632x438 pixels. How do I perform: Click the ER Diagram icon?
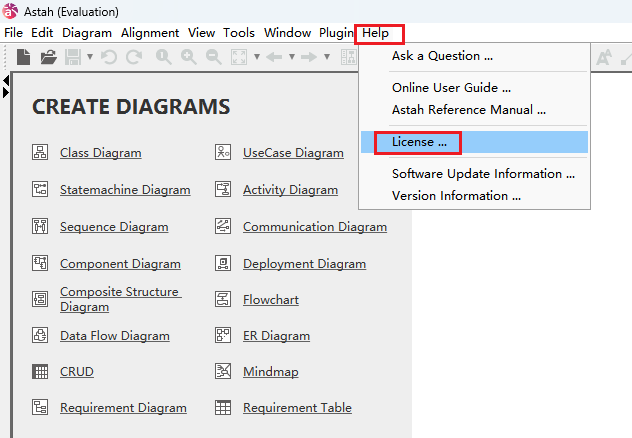click(223, 335)
